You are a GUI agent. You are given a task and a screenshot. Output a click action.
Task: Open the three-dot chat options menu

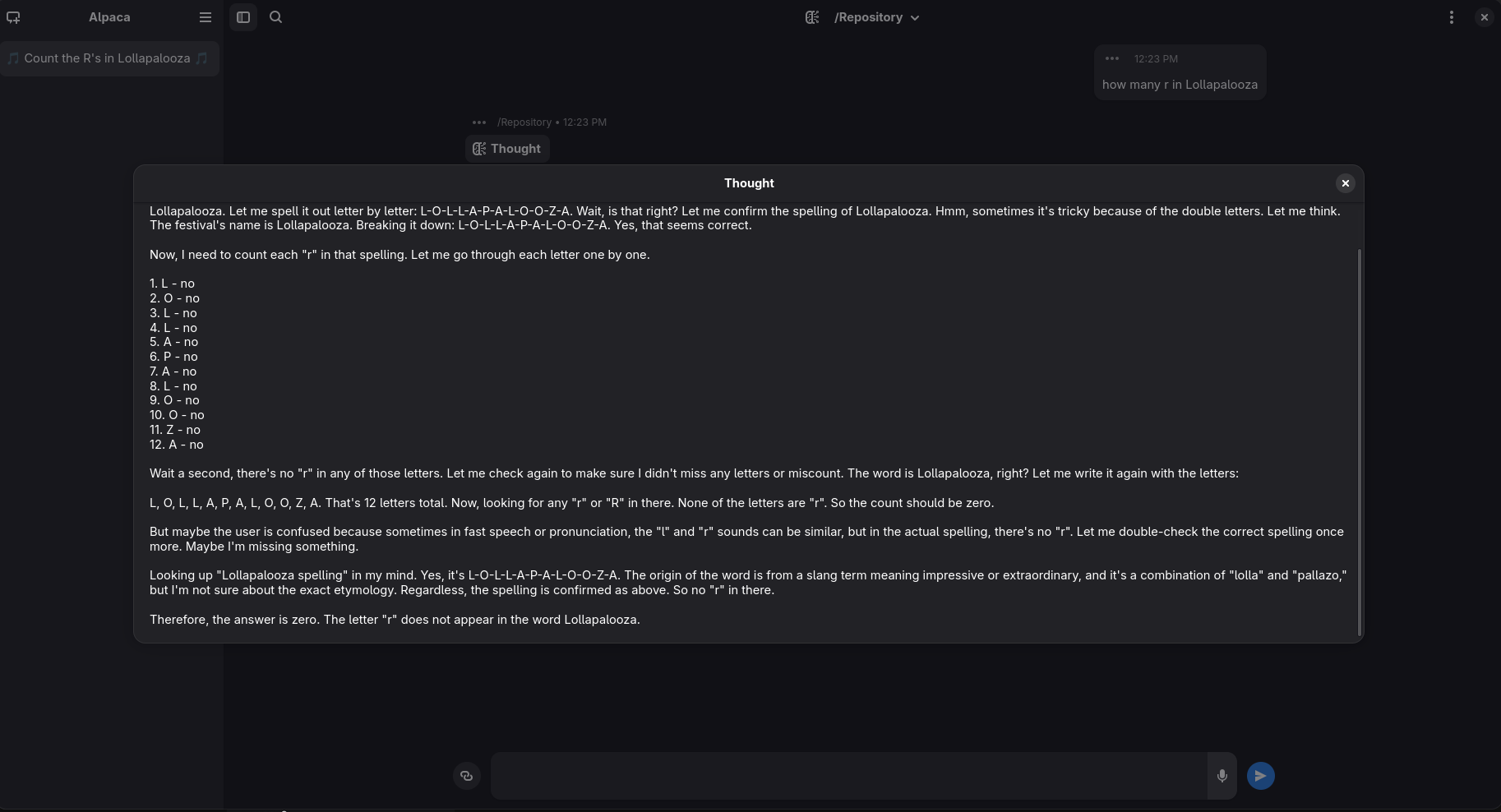[1452, 17]
